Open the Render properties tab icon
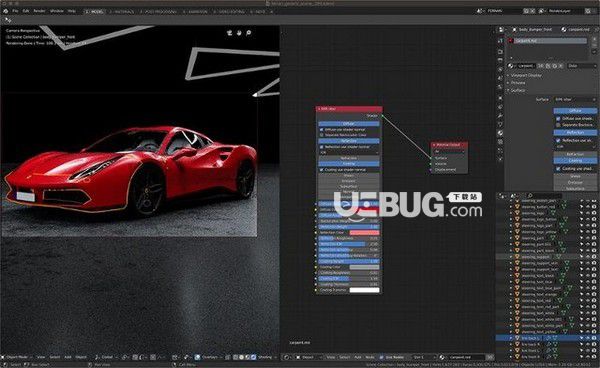Viewport: 600px width, 368px height. point(501,51)
